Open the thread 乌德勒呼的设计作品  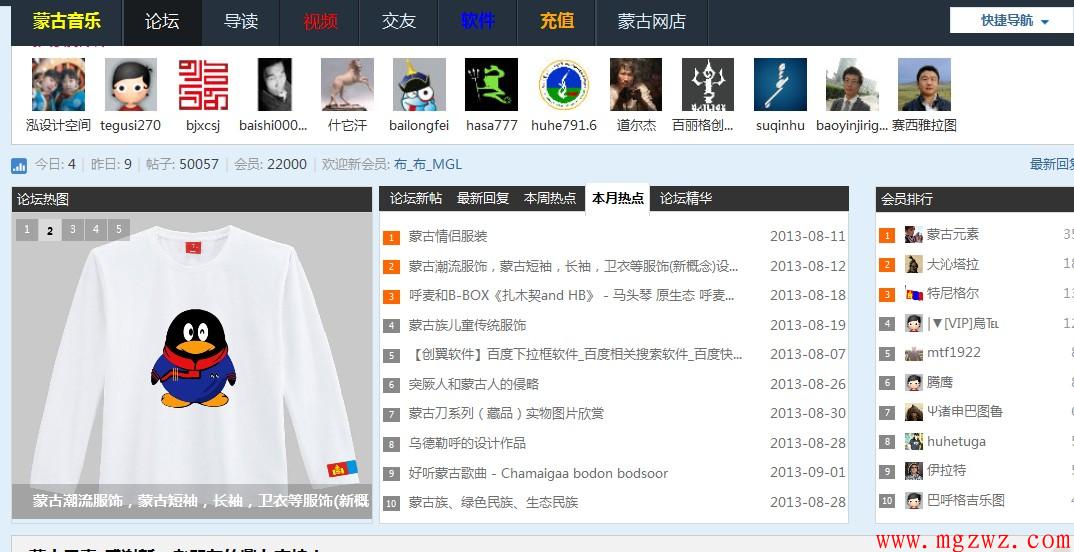click(467, 443)
